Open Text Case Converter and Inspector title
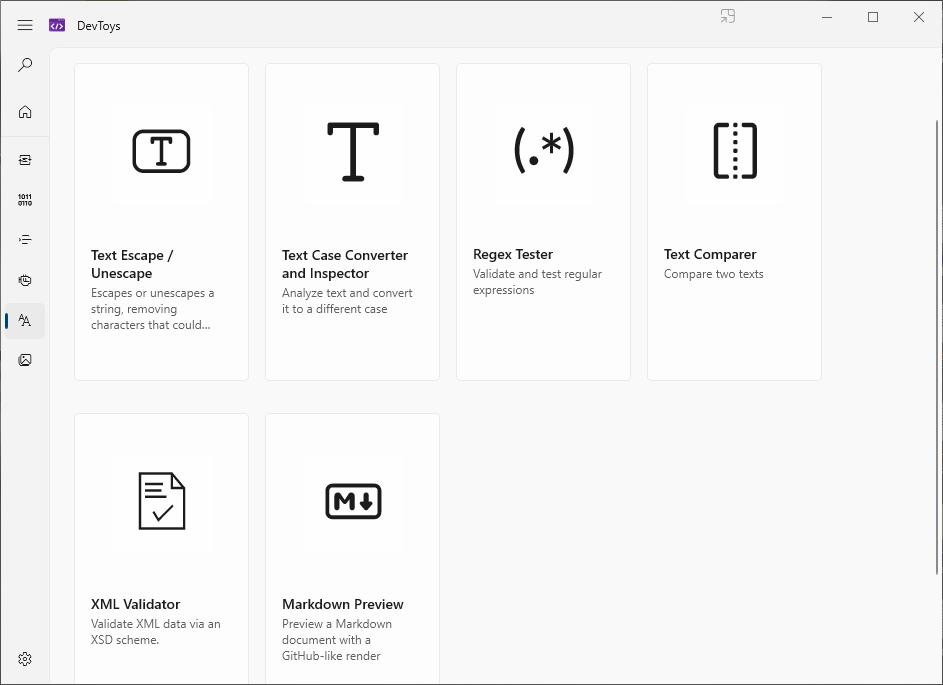The width and height of the screenshot is (943, 685). coord(345,264)
